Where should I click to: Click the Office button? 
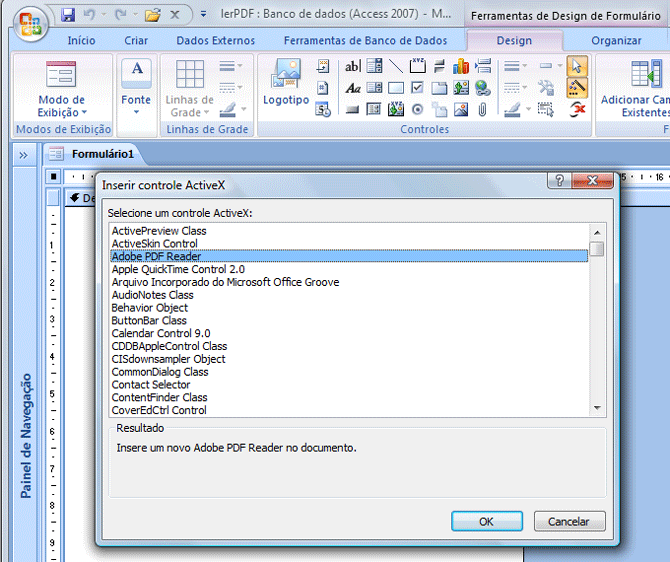click(x=30, y=24)
